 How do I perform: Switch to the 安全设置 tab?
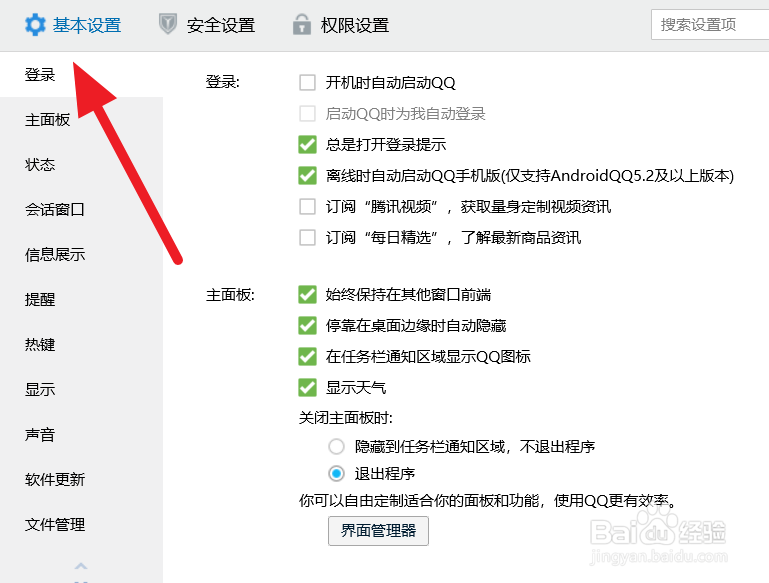(207, 25)
